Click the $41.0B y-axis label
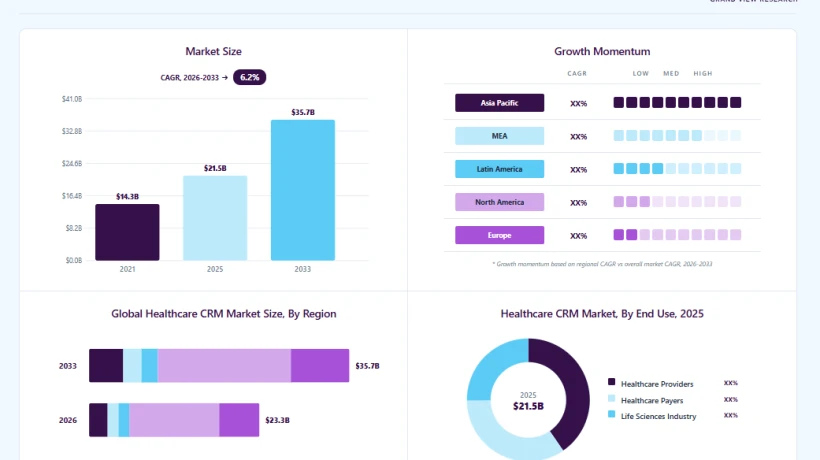 (x=72, y=99)
